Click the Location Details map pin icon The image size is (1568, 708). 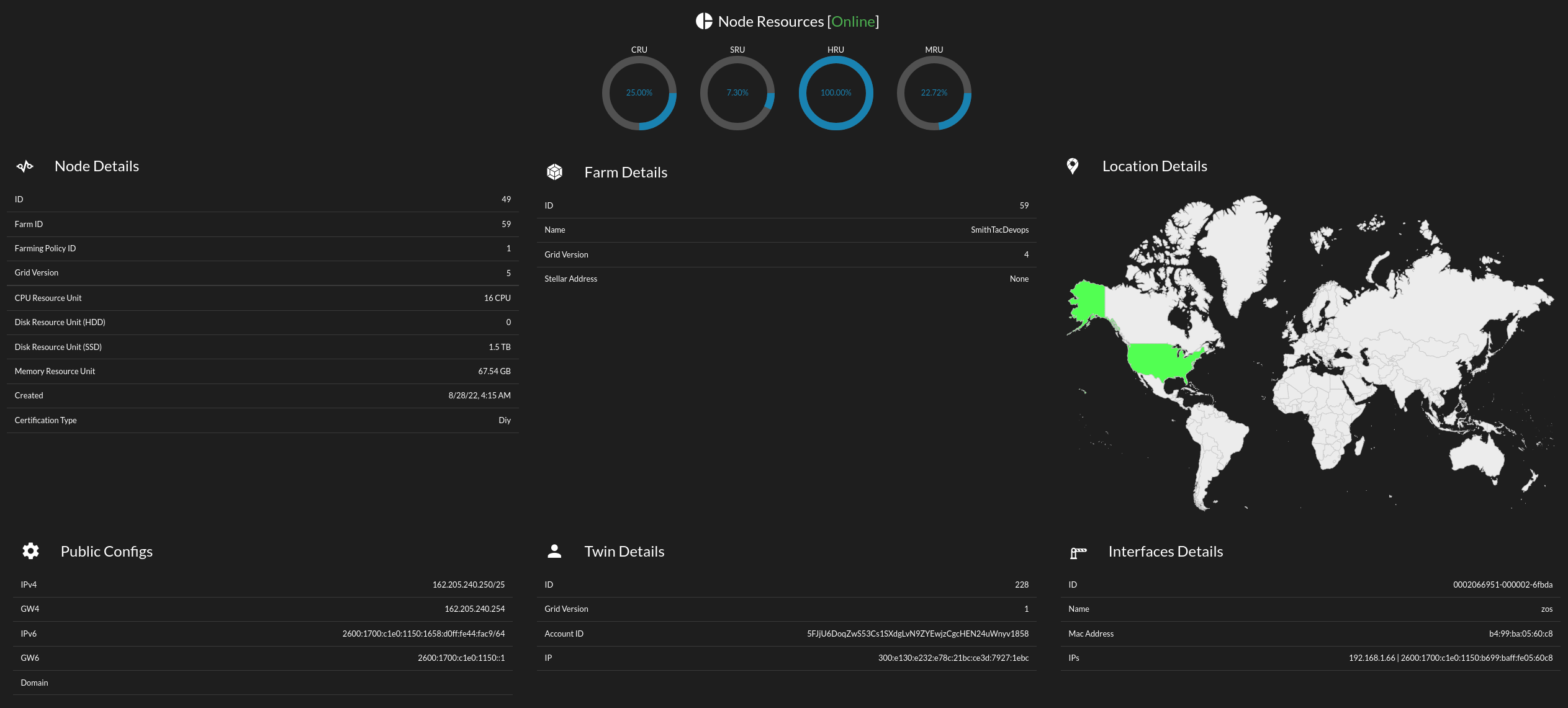click(1073, 166)
